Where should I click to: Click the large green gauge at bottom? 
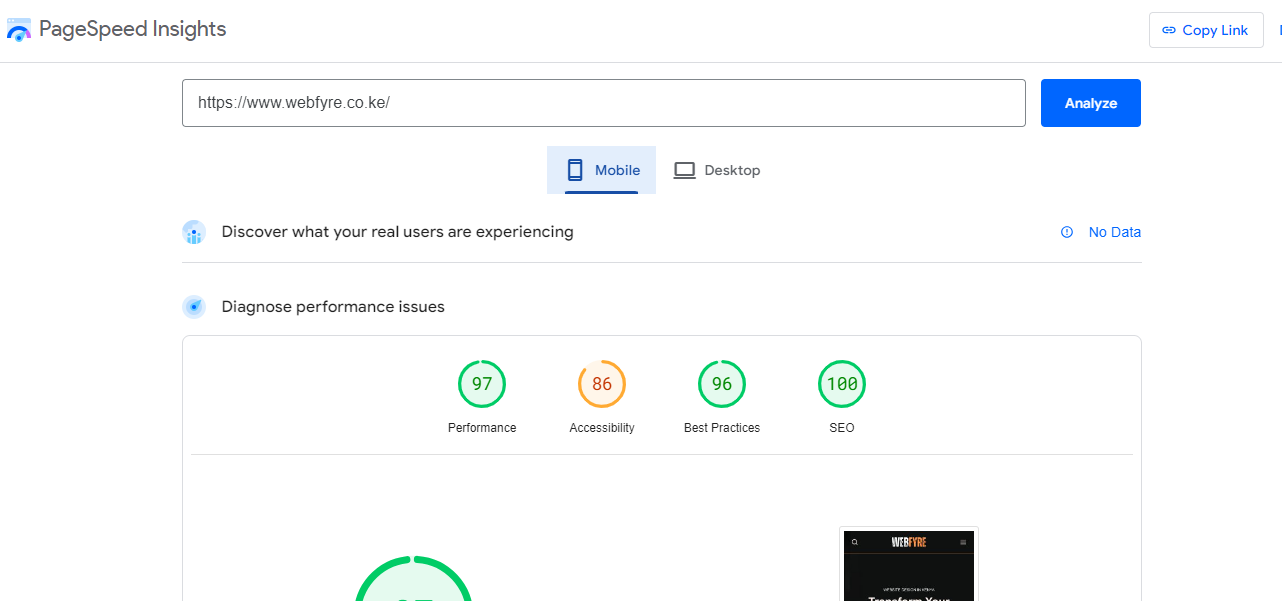click(x=413, y=588)
